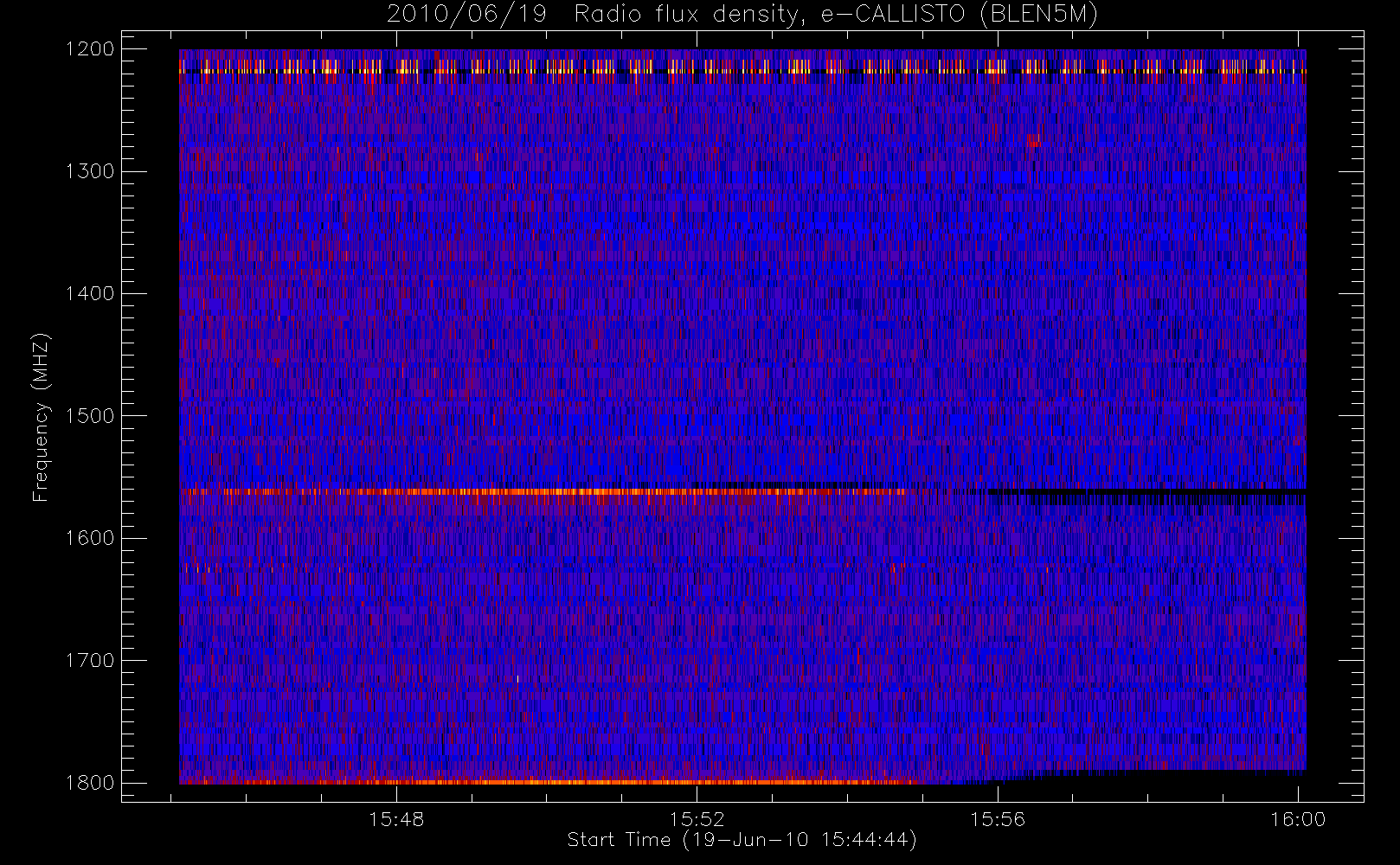Click the 1300 frequency tick label
The width and height of the screenshot is (1400, 865).
(x=90, y=171)
